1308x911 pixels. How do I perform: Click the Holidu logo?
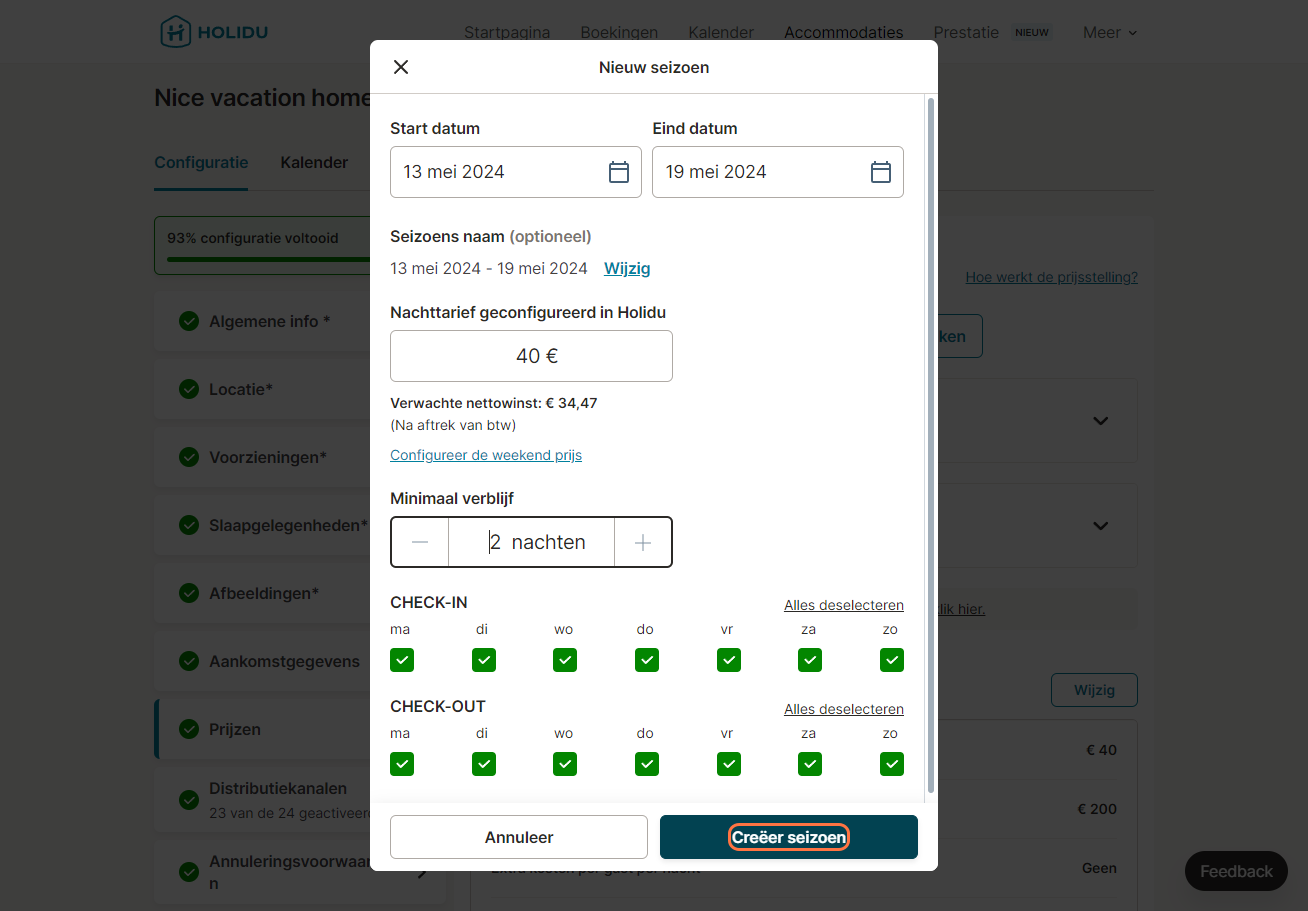click(x=214, y=32)
